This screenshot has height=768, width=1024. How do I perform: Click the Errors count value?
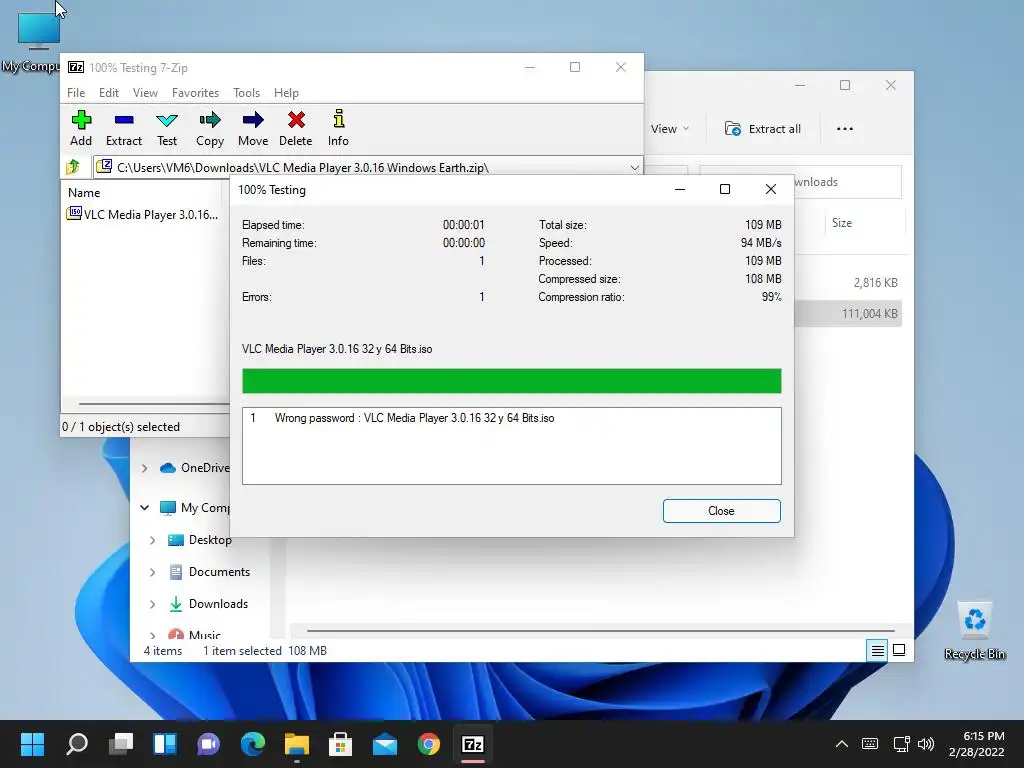click(481, 296)
